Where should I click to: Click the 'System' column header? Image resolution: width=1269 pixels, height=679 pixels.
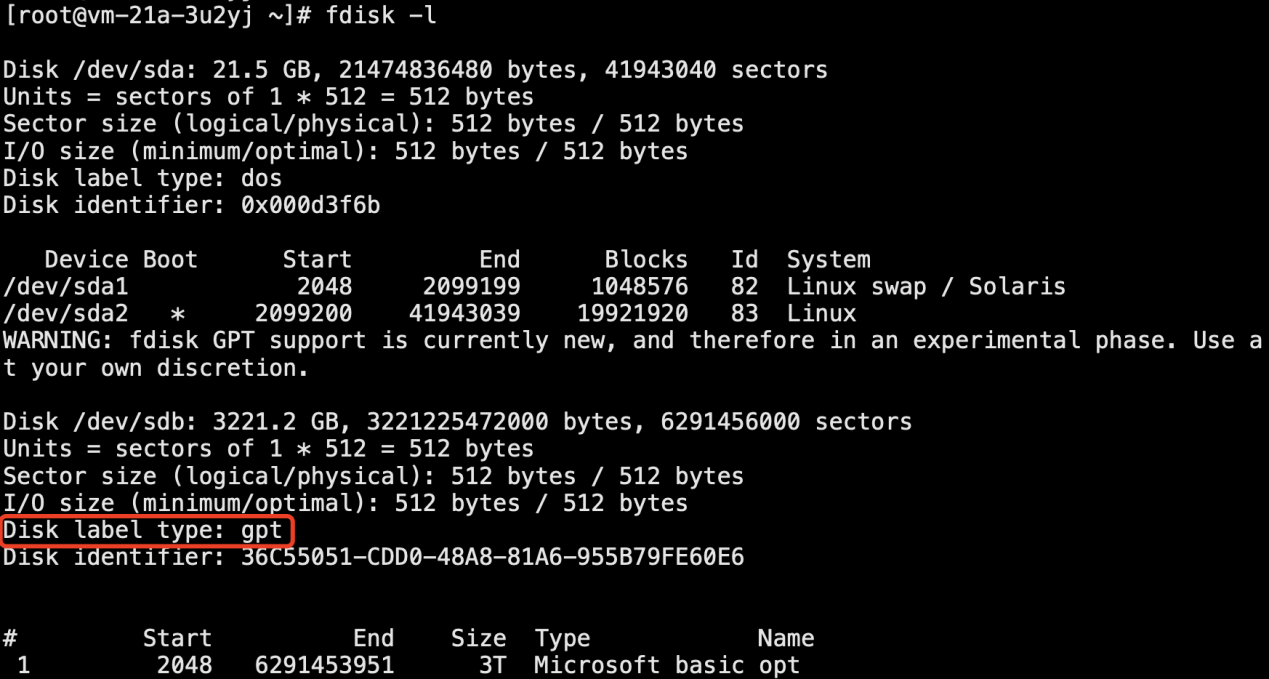[x=828, y=260]
